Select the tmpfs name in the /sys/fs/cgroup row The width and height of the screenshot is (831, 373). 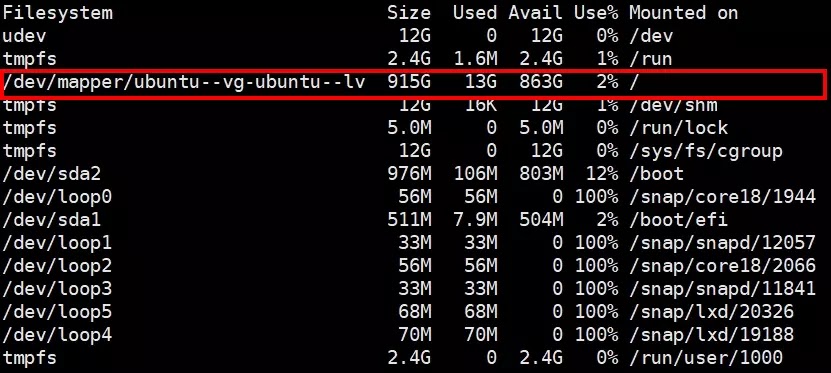click(x=30, y=151)
